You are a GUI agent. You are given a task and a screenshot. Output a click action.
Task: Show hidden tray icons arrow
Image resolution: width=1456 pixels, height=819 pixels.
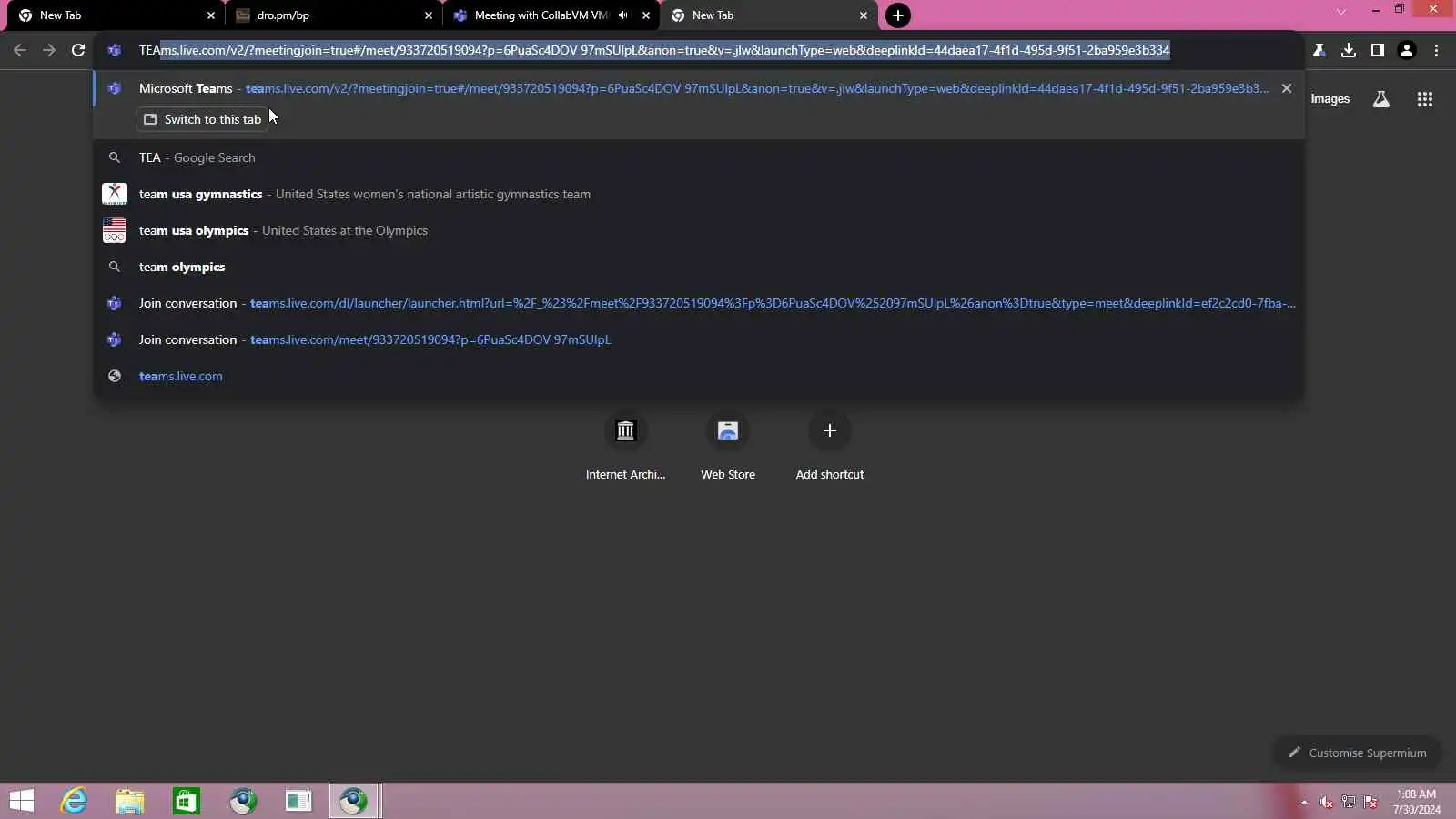tap(1304, 802)
